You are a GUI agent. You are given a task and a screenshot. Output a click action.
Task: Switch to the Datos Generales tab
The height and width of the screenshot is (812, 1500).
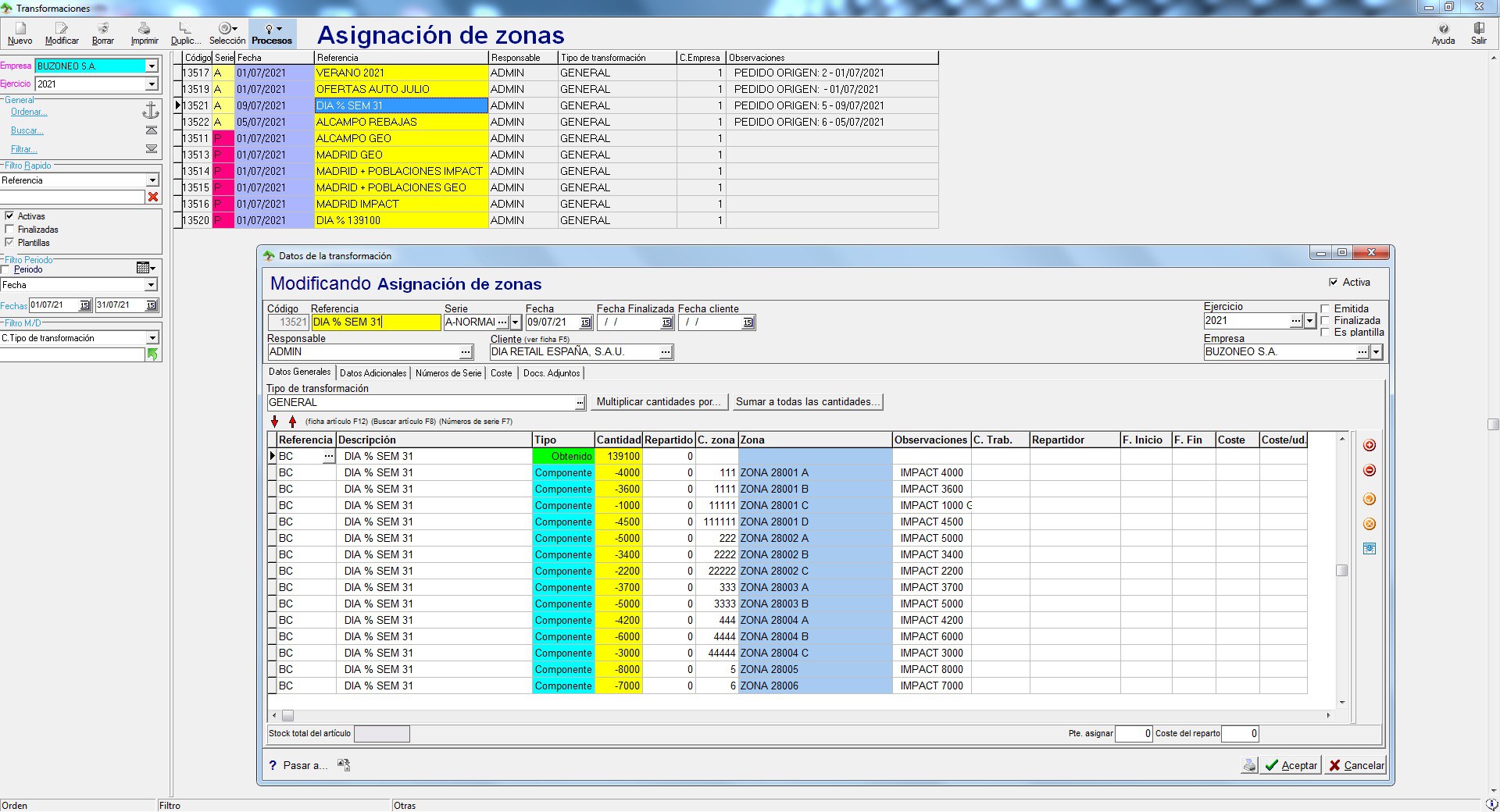point(300,372)
